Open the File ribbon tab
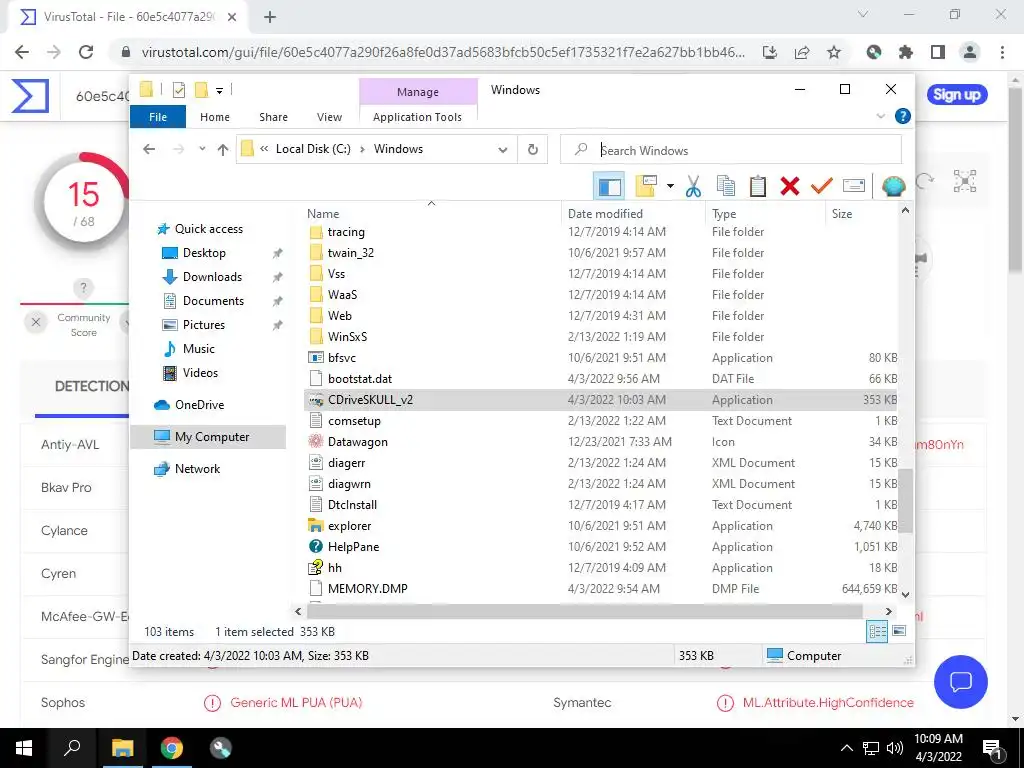Viewport: 1024px width, 768px height. [x=158, y=117]
